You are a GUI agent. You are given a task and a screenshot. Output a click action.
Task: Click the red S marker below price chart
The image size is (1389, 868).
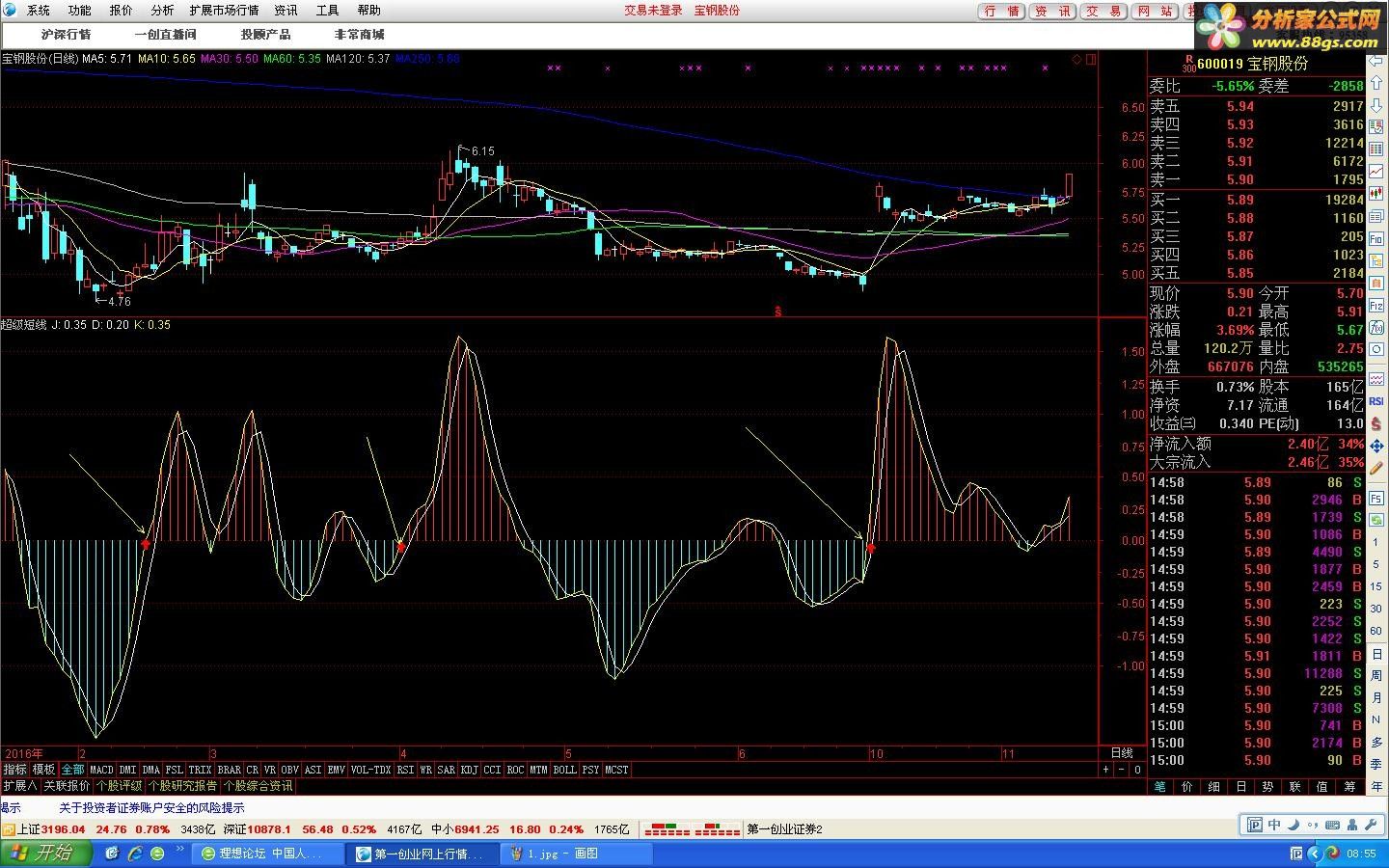(x=777, y=311)
